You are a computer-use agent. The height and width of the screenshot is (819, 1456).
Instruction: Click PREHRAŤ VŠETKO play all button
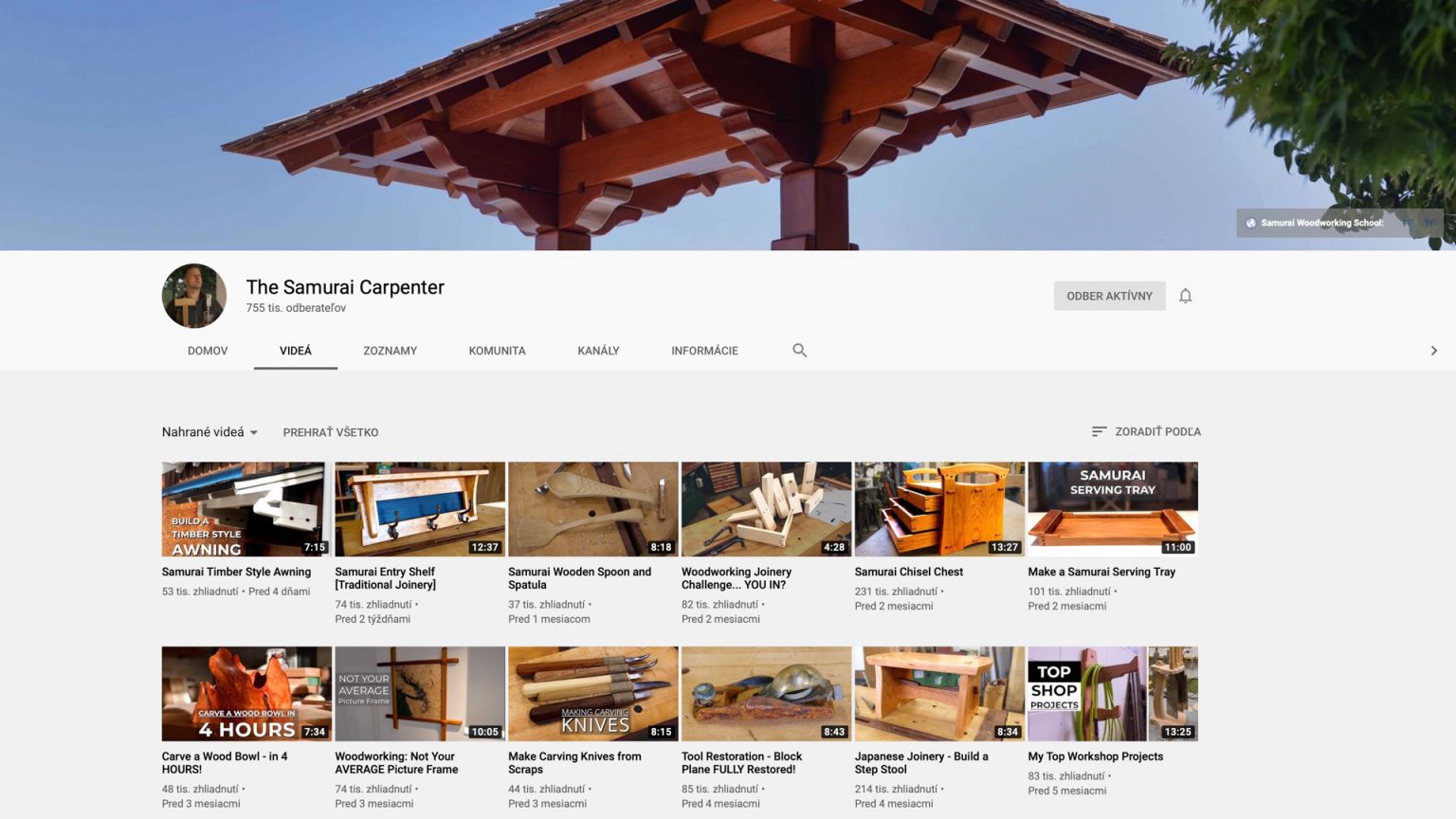click(x=330, y=432)
